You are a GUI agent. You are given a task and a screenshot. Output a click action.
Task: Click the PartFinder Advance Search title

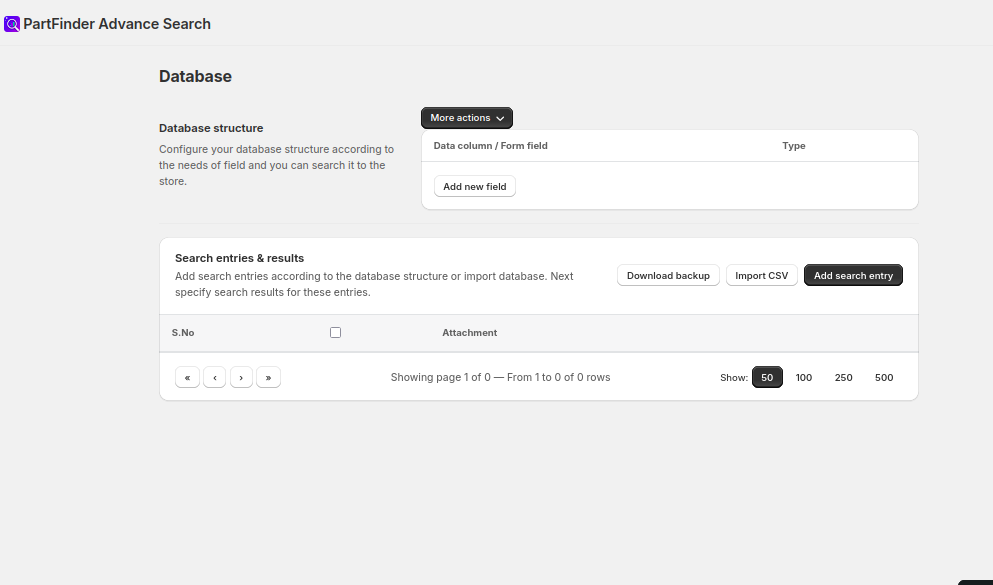(117, 24)
